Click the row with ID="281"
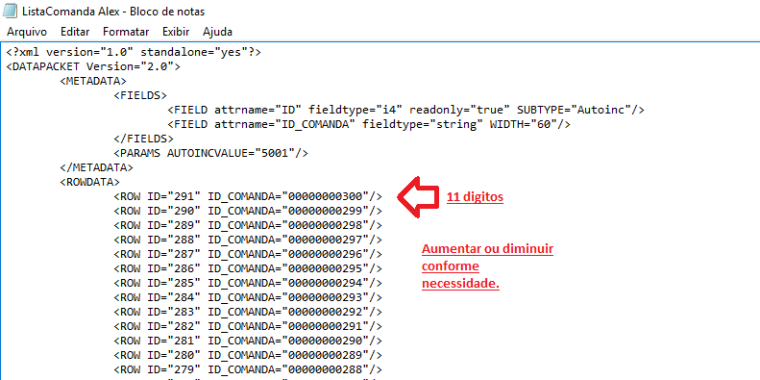Viewport: 760px width, 380px height. click(x=248, y=340)
